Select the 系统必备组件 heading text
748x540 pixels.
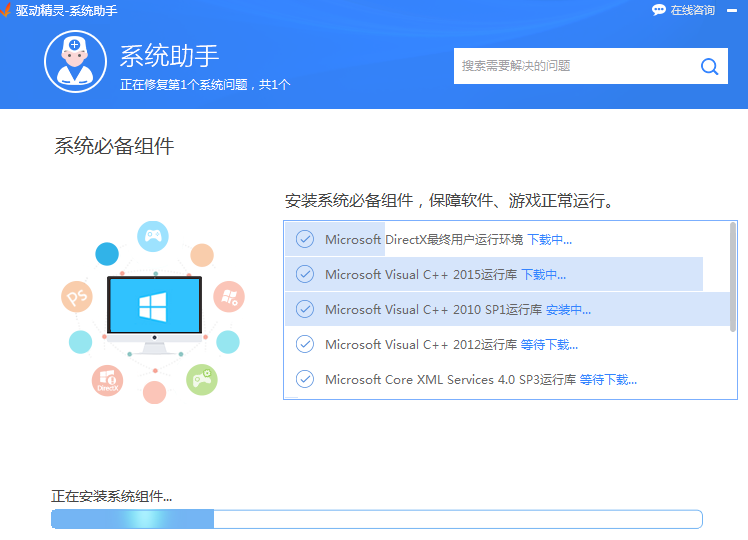click(114, 146)
